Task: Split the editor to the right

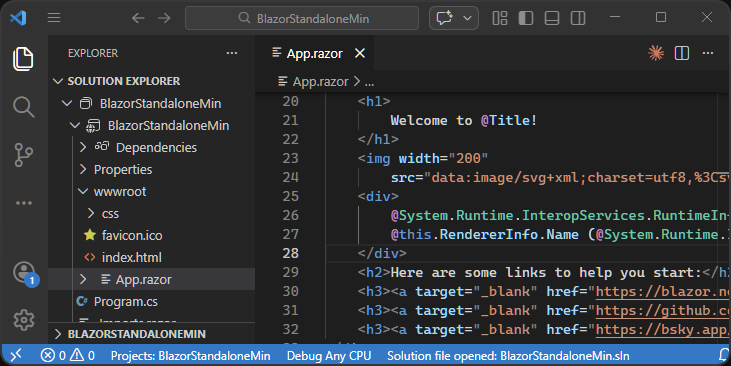Action: pyautogui.click(x=682, y=53)
